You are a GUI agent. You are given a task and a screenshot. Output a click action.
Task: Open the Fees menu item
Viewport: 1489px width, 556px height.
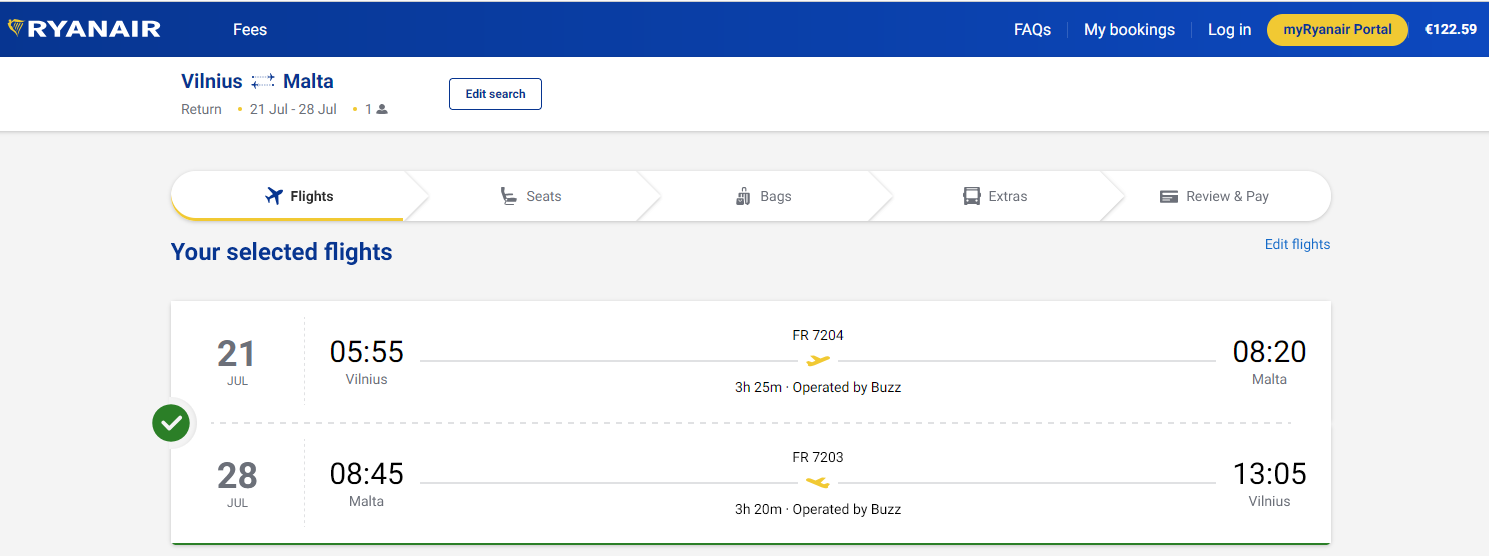250,30
